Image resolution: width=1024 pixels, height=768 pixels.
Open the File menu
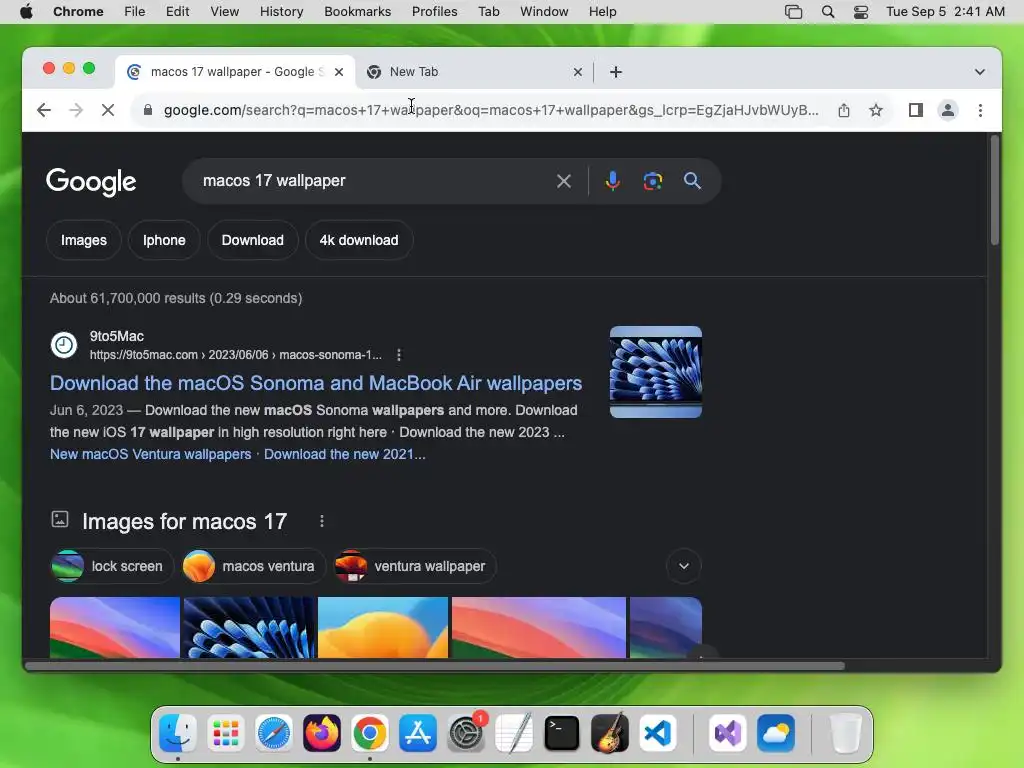point(135,12)
